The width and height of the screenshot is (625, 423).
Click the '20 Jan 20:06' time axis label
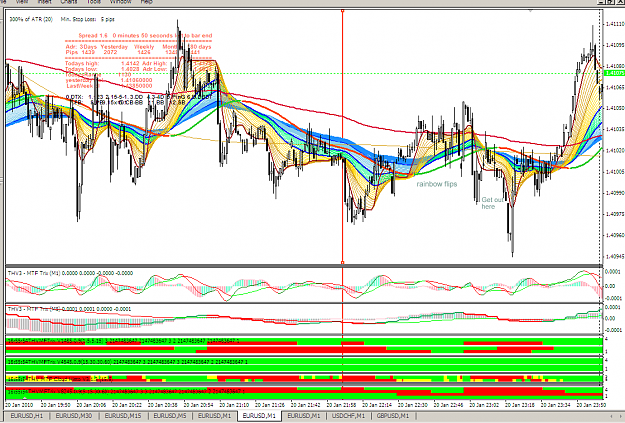point(91,405)
